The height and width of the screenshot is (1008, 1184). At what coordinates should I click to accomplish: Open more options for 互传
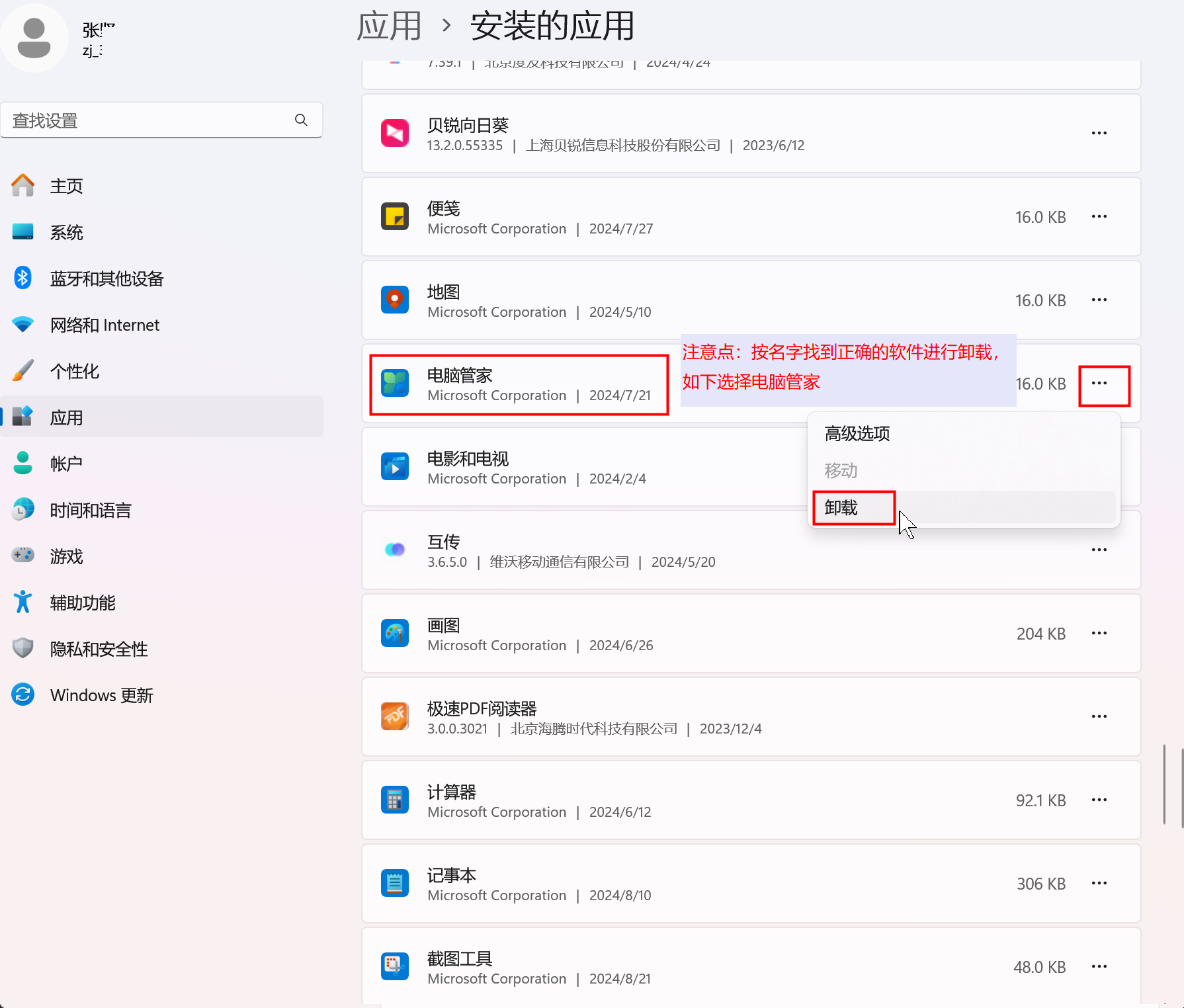tap(1099, 550)
